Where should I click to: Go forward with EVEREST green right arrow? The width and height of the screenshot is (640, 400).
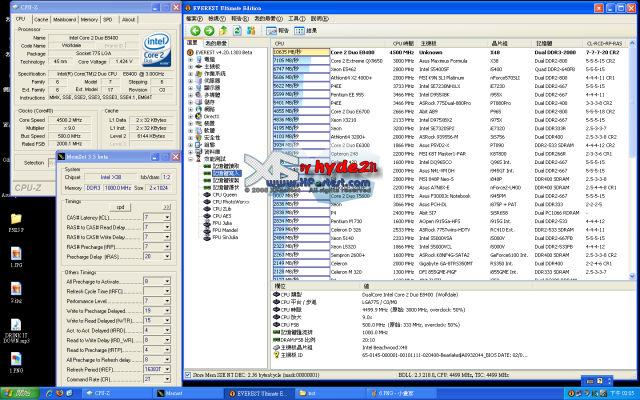point(209,31)
